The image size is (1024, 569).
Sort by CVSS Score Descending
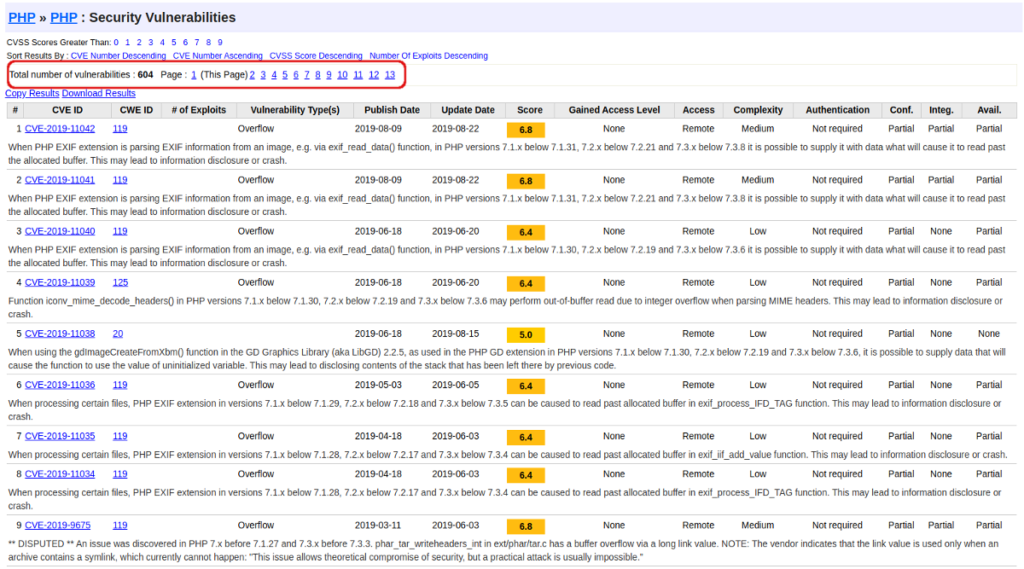tap(315, 56)
